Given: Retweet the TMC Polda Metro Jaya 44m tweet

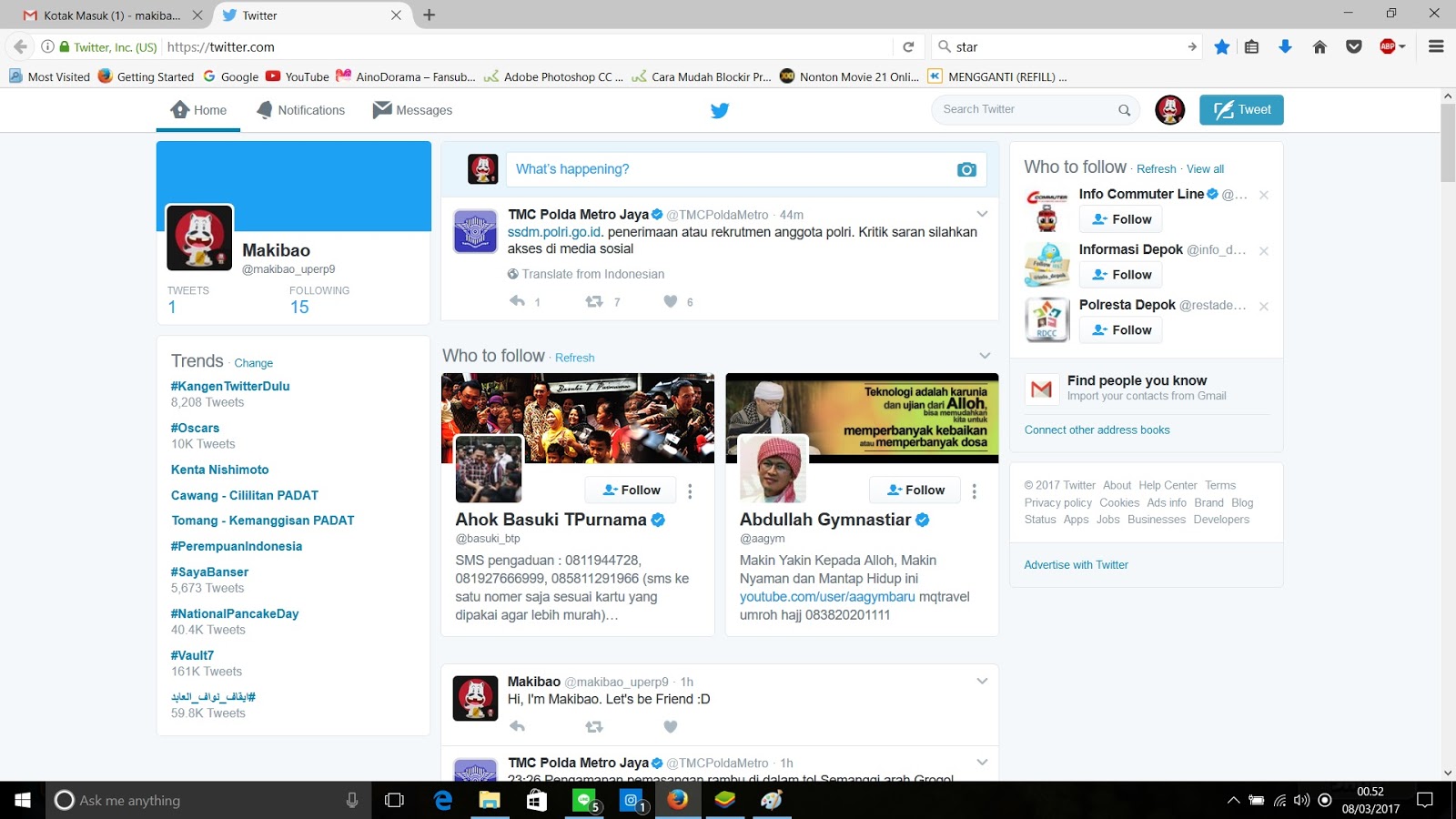Looking at the screenshot, I should [x=594, y=301].
